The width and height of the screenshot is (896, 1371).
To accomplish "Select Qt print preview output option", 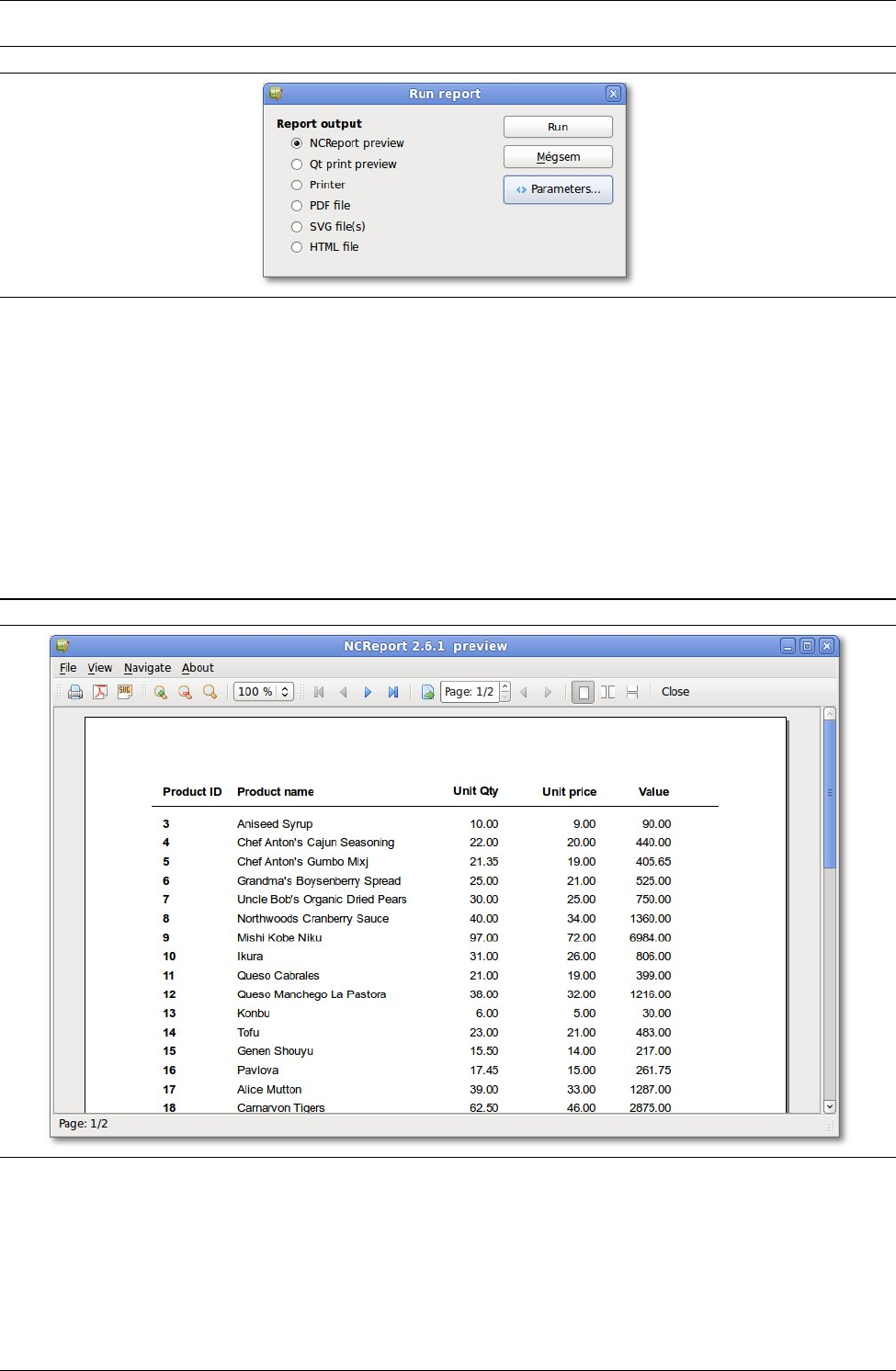I will pos(344,164).
